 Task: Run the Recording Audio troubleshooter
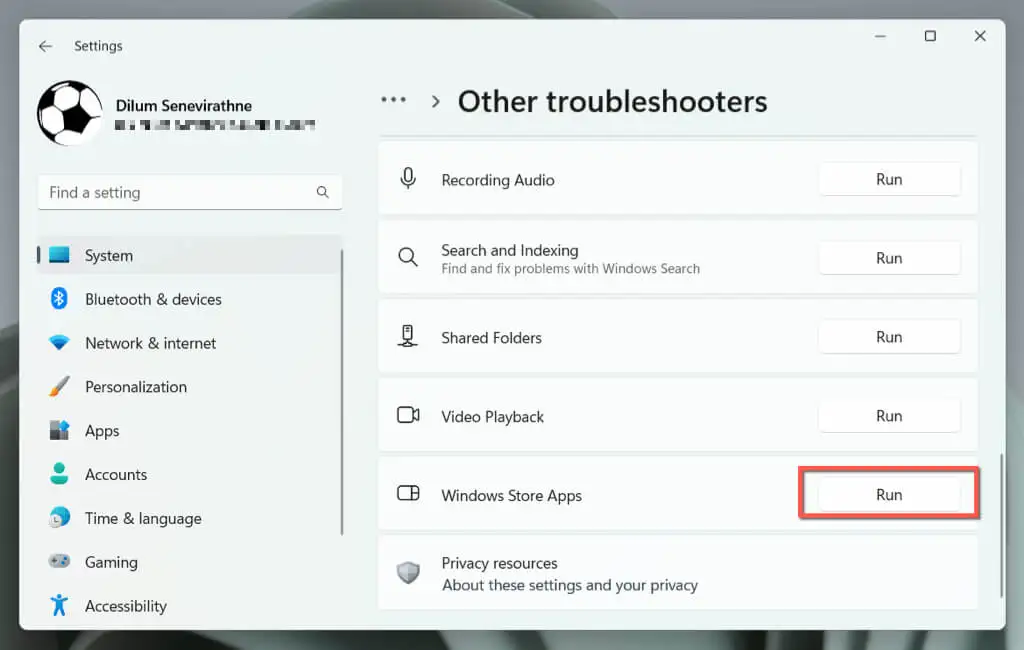coord(889,179)
